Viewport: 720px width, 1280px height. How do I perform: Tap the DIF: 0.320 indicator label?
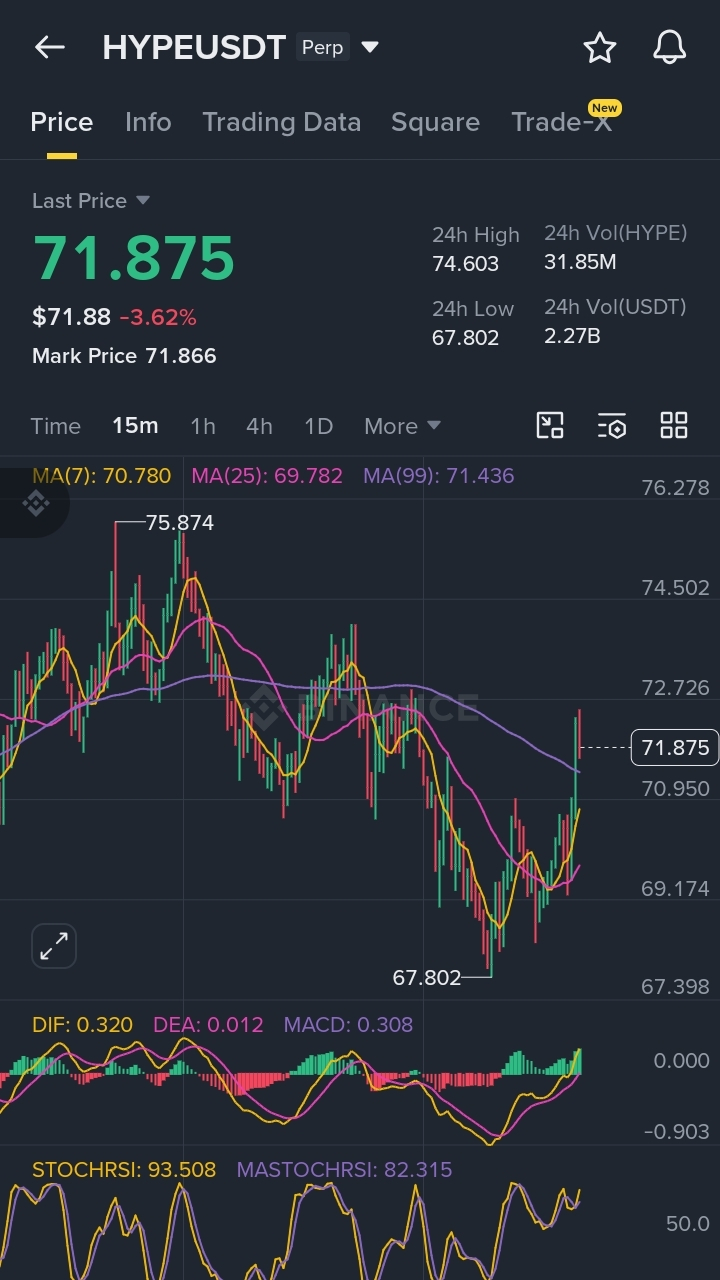(82, 1025)
